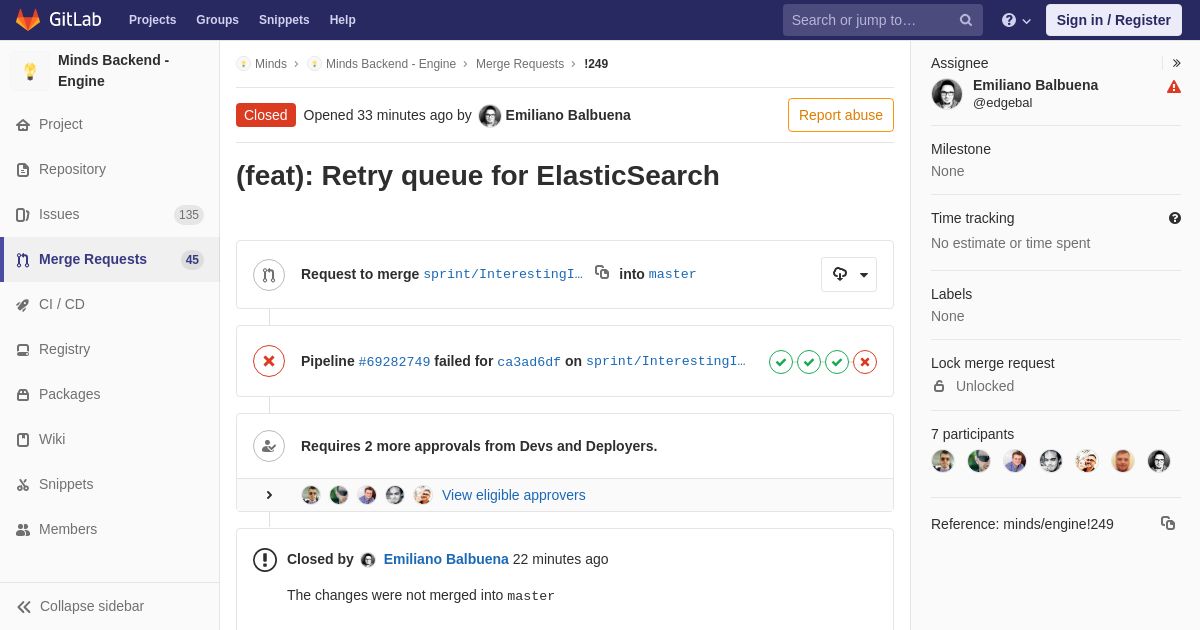Click first participant avatar
This screenshot has width=1200, height=630.
[x=943, y=461]
